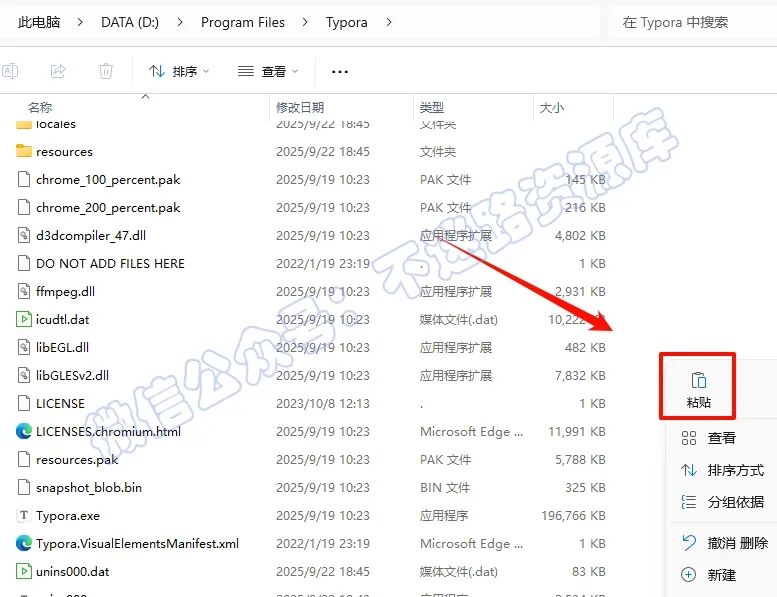This screenshot has width=777, height=597.
Task: Click 5,788 KB size of resources.pak
Action: point(580,460)
